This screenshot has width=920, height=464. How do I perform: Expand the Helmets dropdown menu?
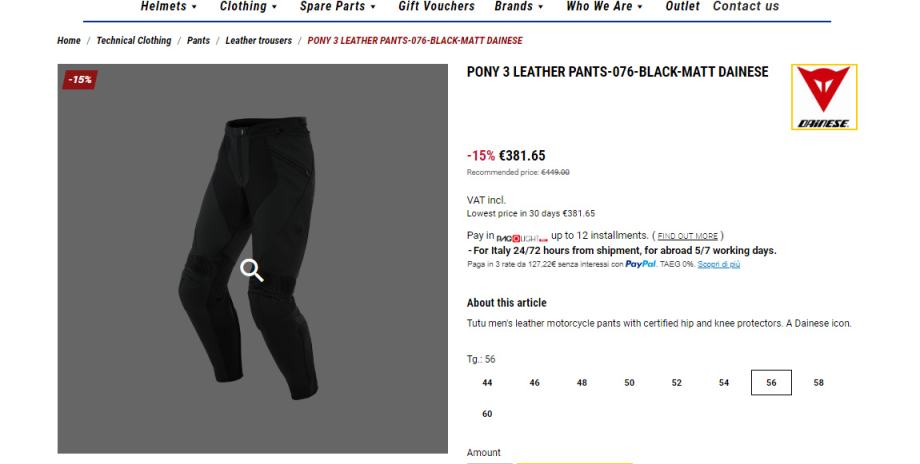[x=168, y=7]
